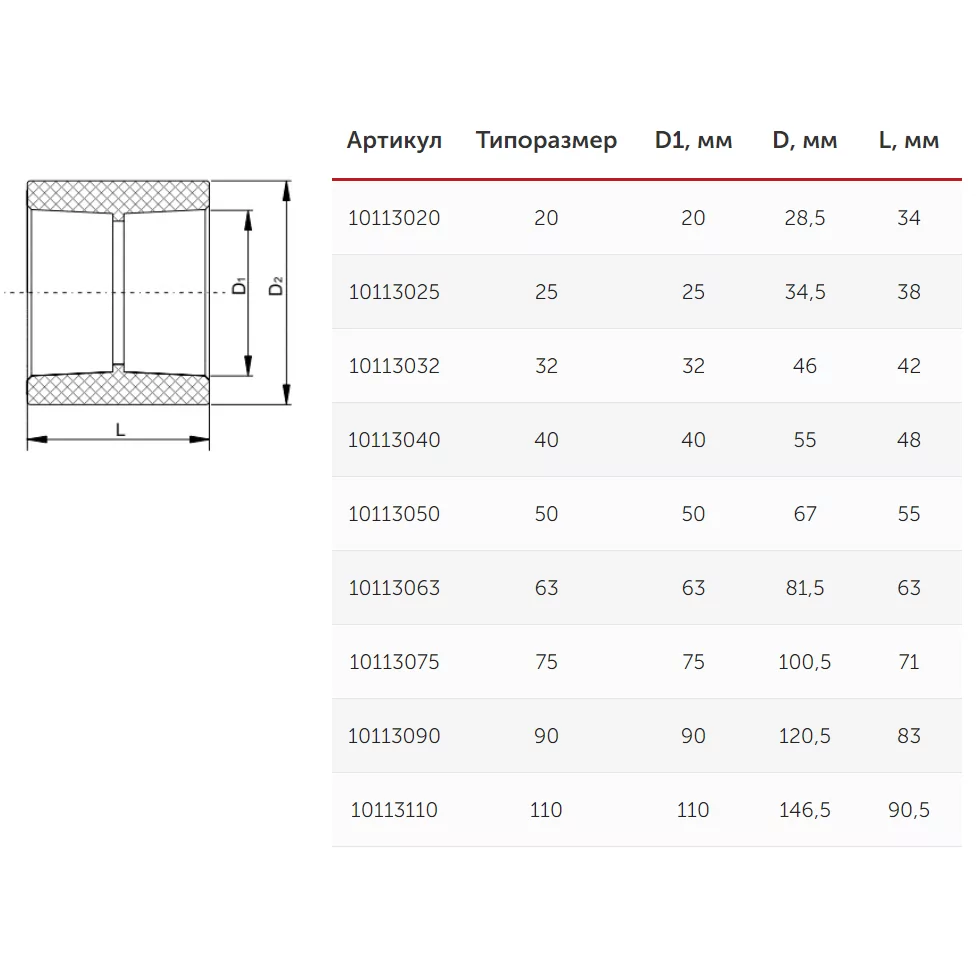This screenshot has width=976, height=976.
Task: Click the L value 34
Action: [908, 218]
